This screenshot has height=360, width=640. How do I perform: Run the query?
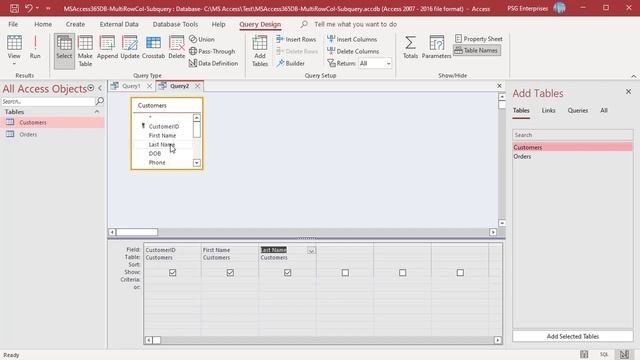coord(35,47)
